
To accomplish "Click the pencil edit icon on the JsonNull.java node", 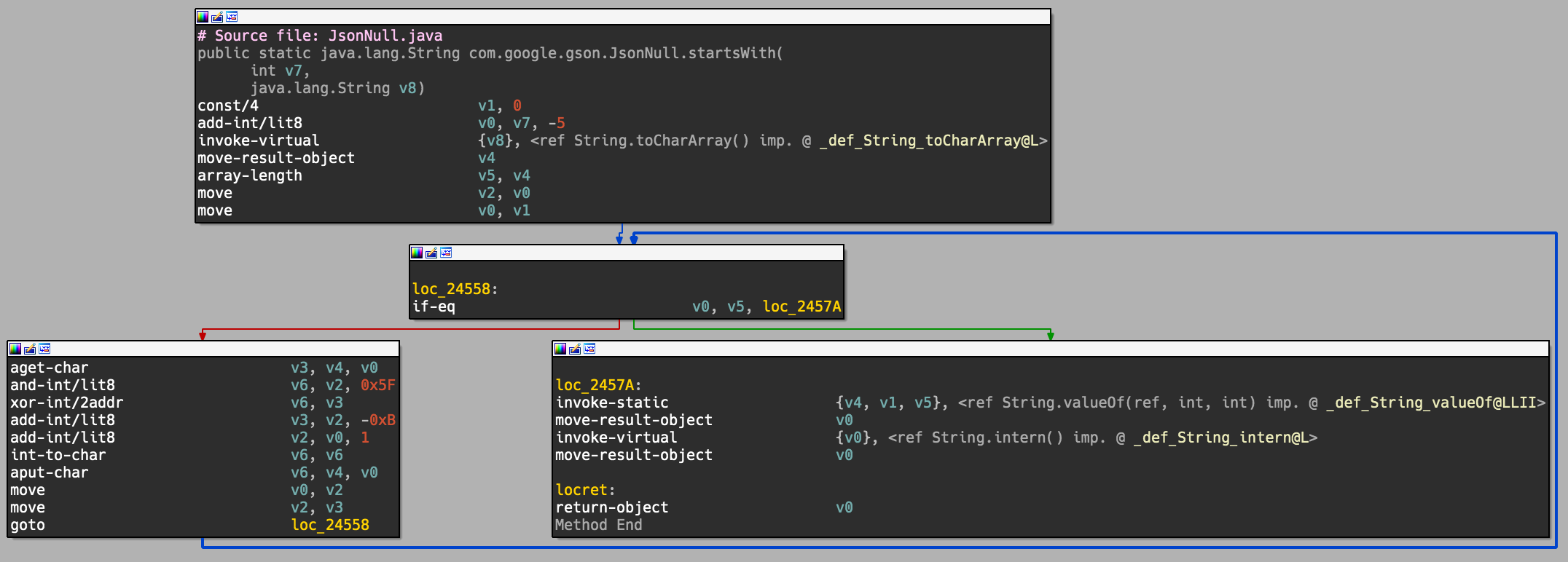I will (x=217, y=17).
